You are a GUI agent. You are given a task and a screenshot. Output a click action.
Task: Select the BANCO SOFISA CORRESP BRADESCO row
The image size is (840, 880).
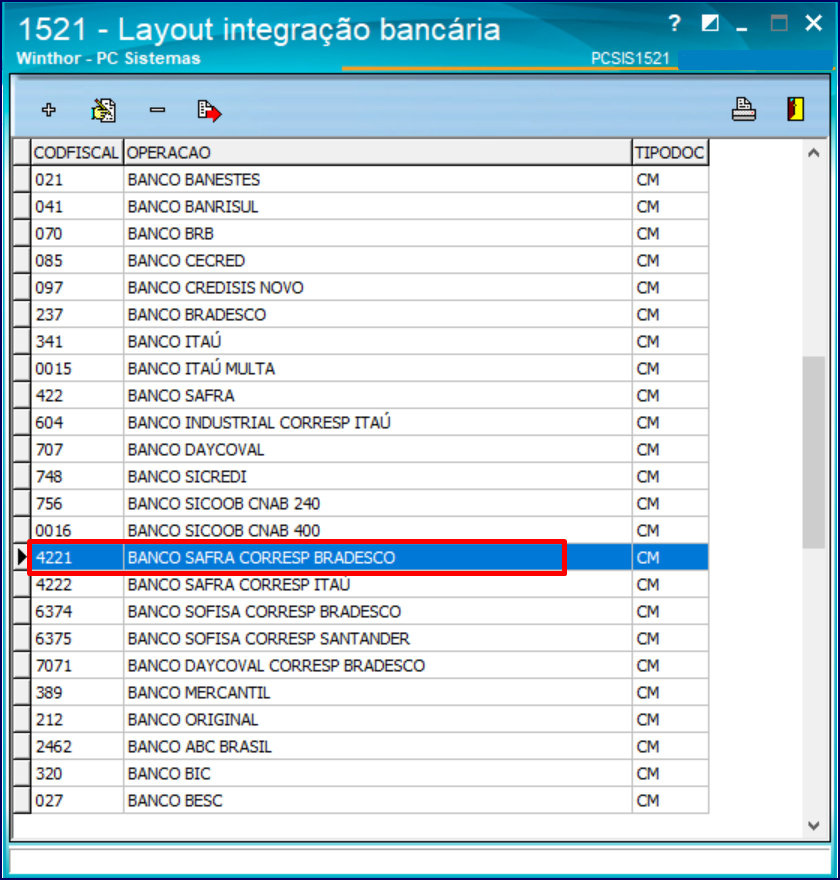360,611
